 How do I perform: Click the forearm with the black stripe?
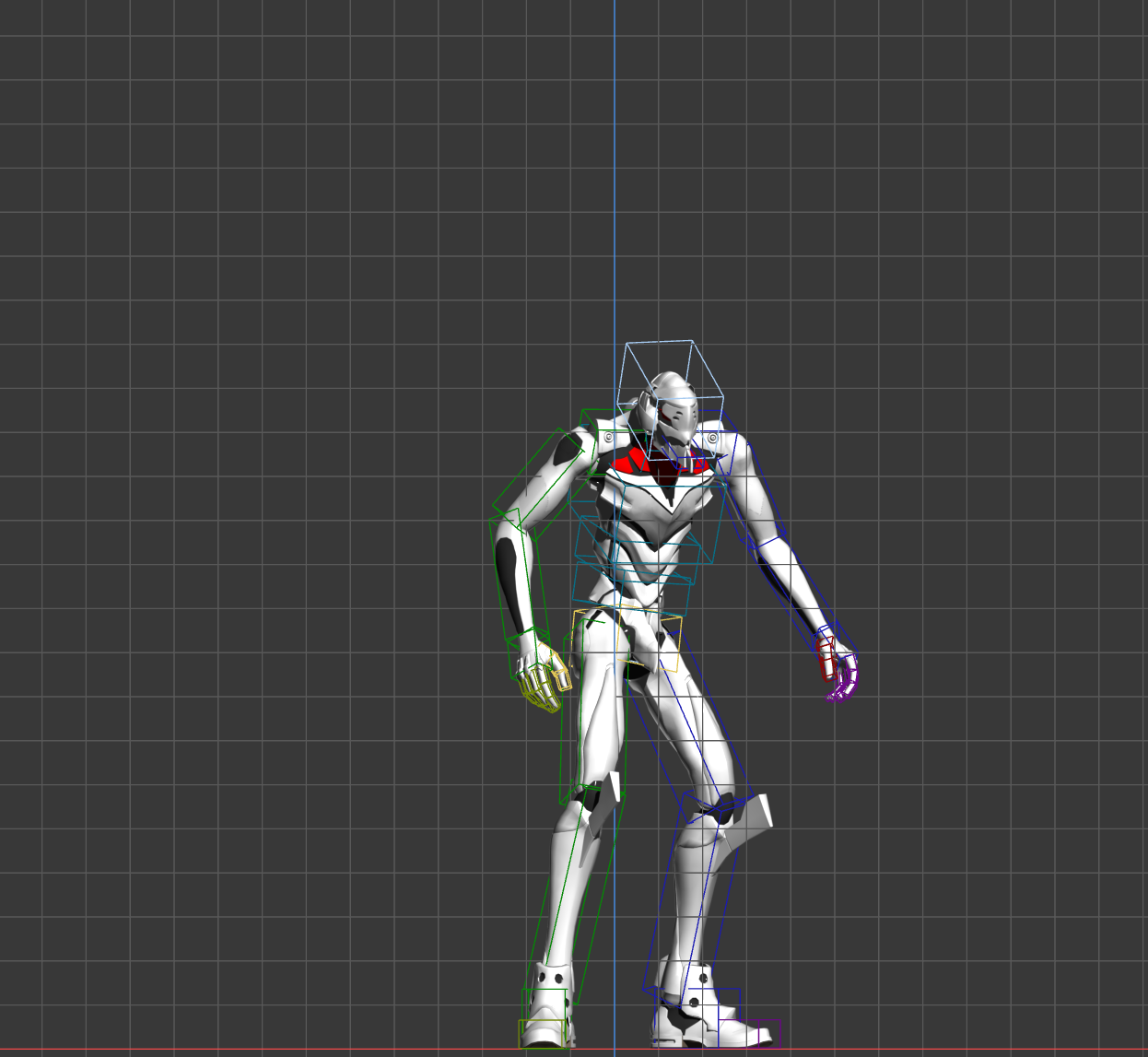512,581
